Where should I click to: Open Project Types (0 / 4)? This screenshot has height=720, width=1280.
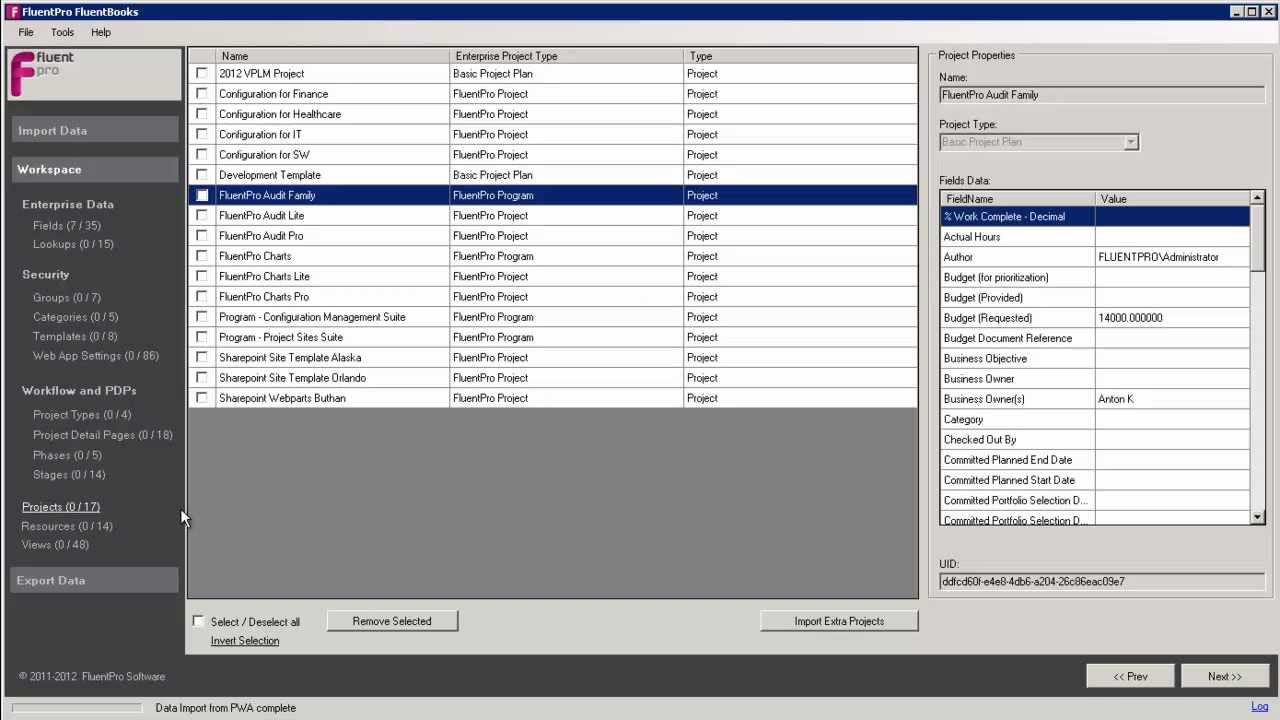tap(82, 415)
